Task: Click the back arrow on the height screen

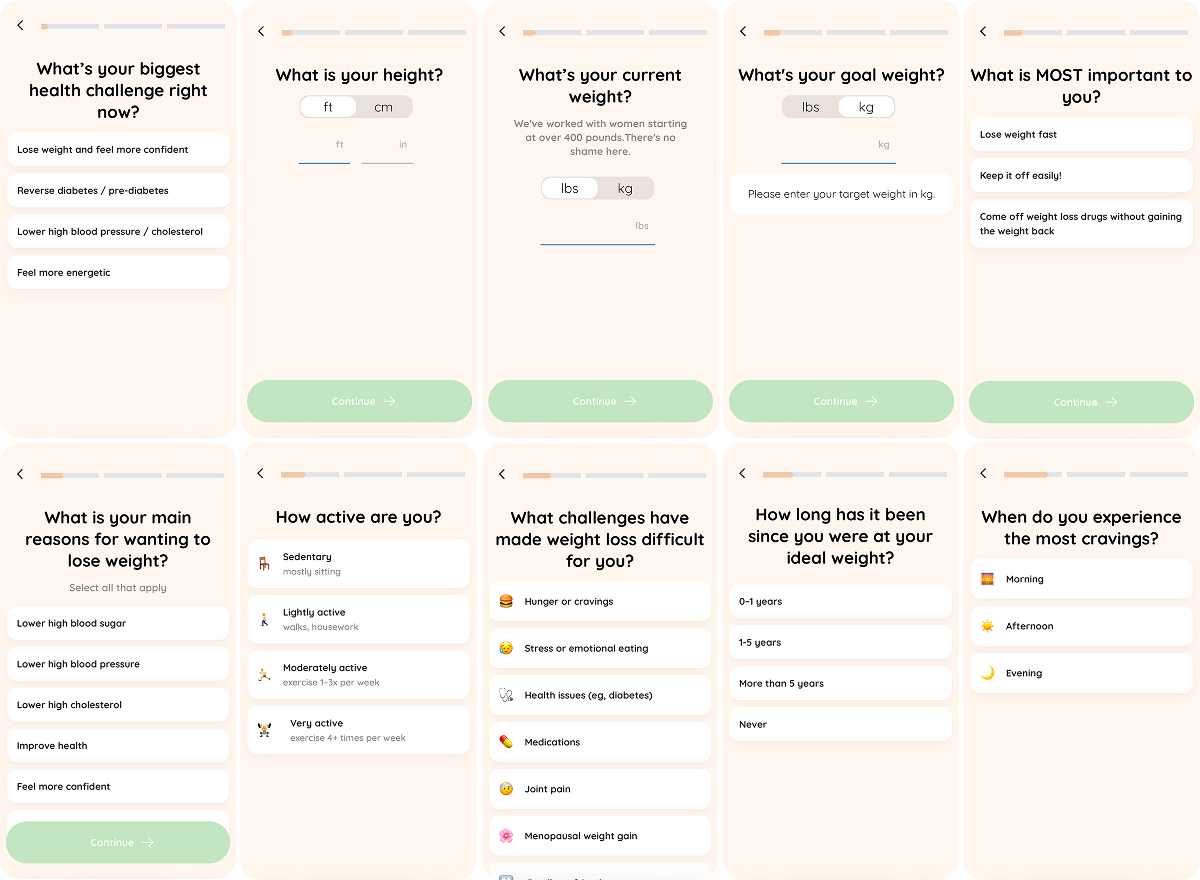Action: click(261, 31)
